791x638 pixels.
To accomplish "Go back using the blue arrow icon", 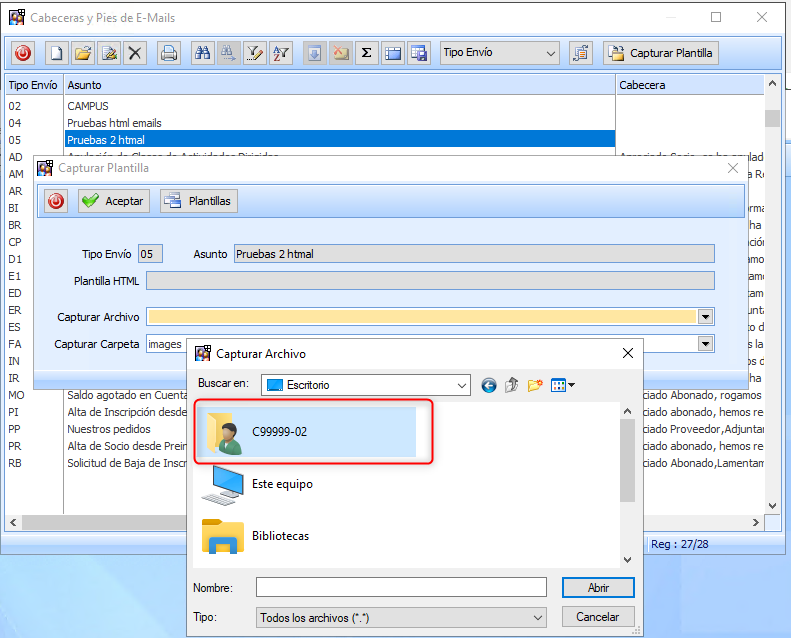I will (x=489, y=385).
